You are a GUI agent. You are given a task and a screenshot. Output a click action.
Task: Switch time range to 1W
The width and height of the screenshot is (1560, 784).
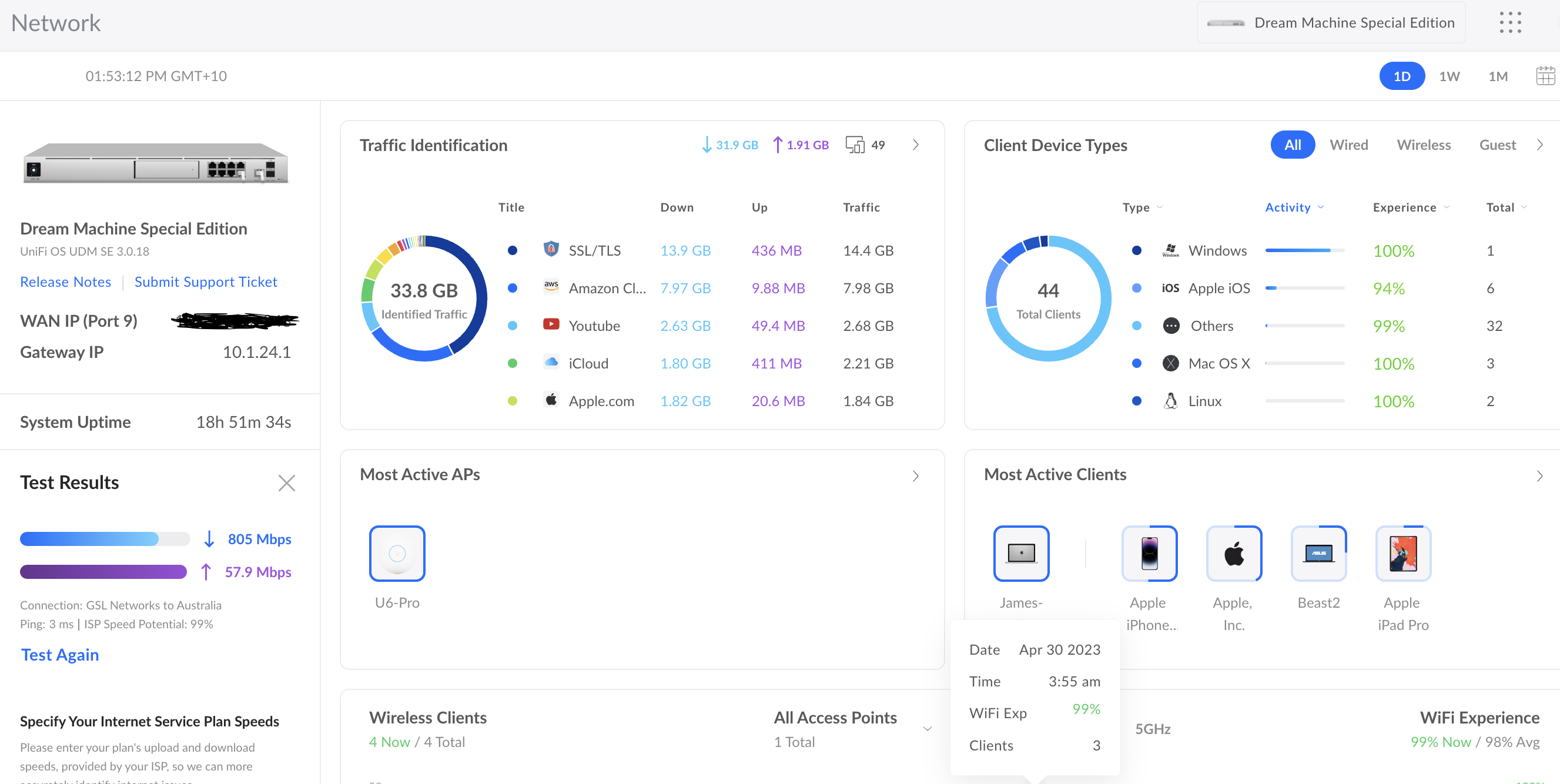pos(1449,76)
